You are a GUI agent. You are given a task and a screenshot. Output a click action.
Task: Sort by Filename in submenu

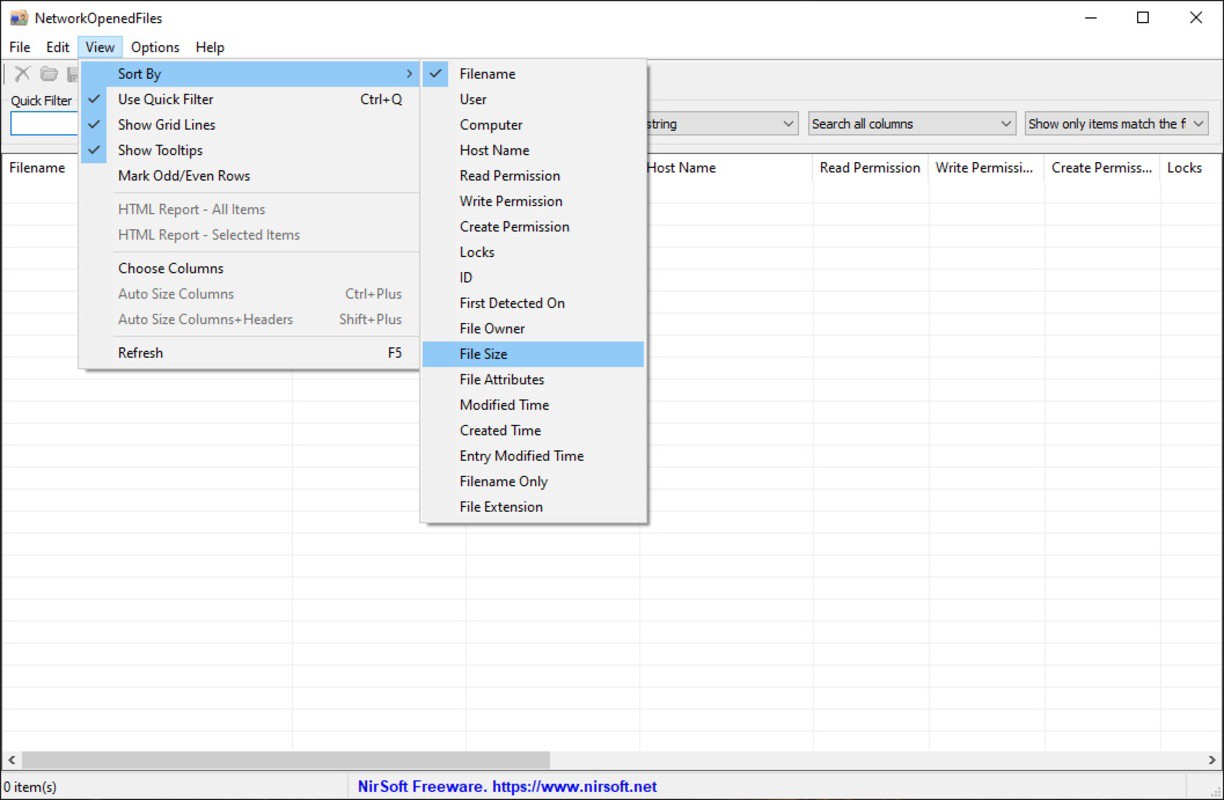(x=533, y=74)
